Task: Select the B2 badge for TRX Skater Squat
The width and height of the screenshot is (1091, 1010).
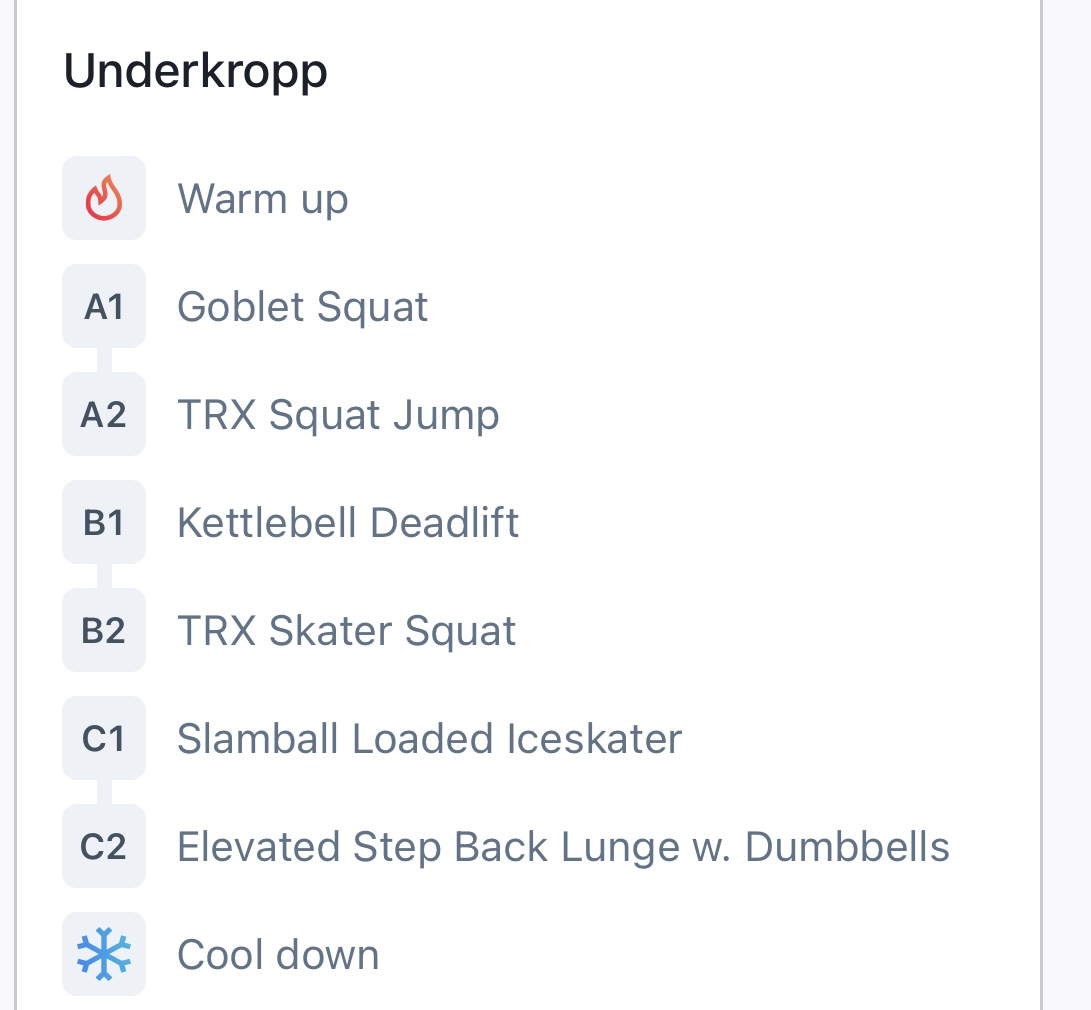Action: coord(104,630)
